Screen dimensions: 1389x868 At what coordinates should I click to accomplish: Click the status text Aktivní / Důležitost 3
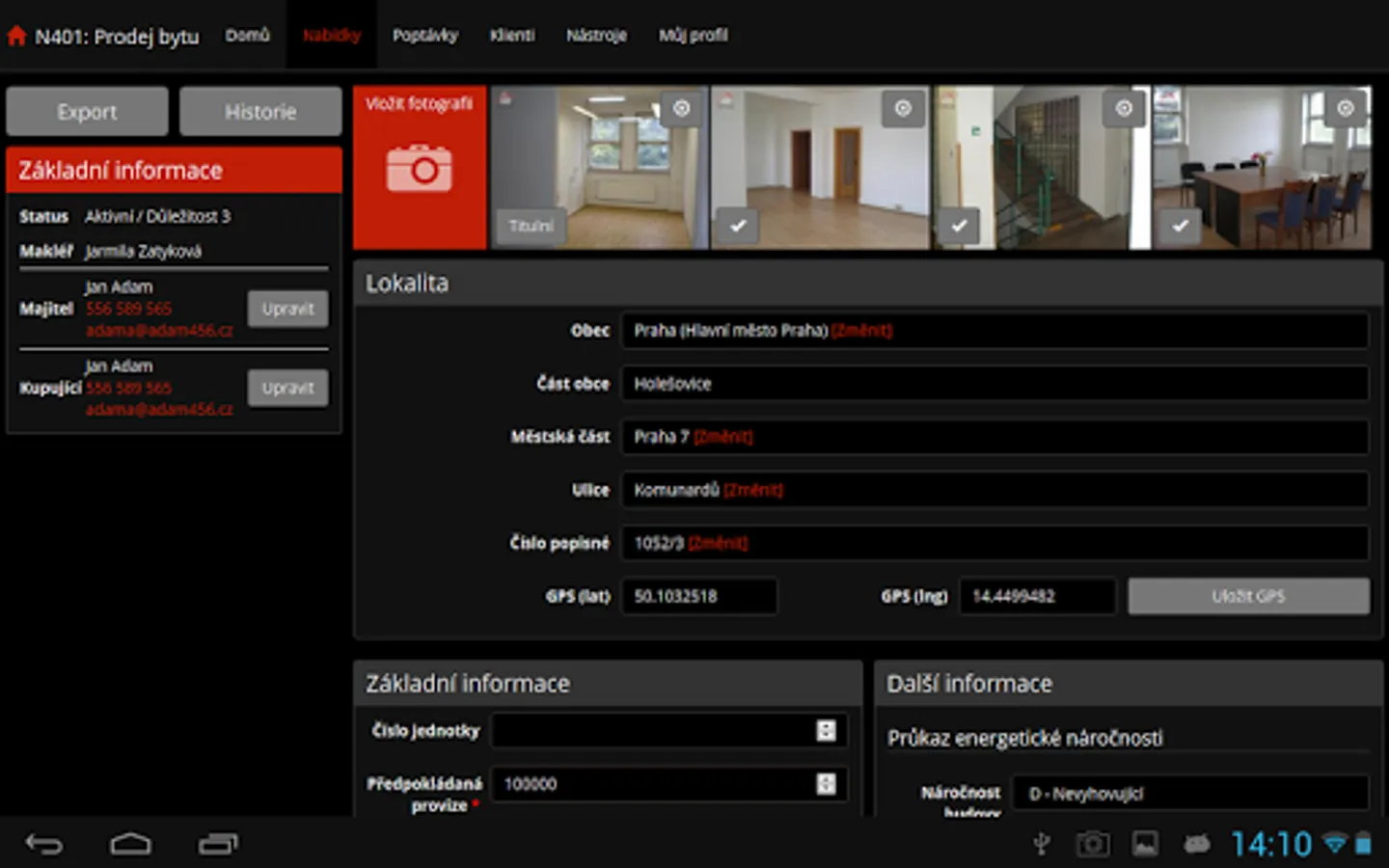[x=157, y=216]
